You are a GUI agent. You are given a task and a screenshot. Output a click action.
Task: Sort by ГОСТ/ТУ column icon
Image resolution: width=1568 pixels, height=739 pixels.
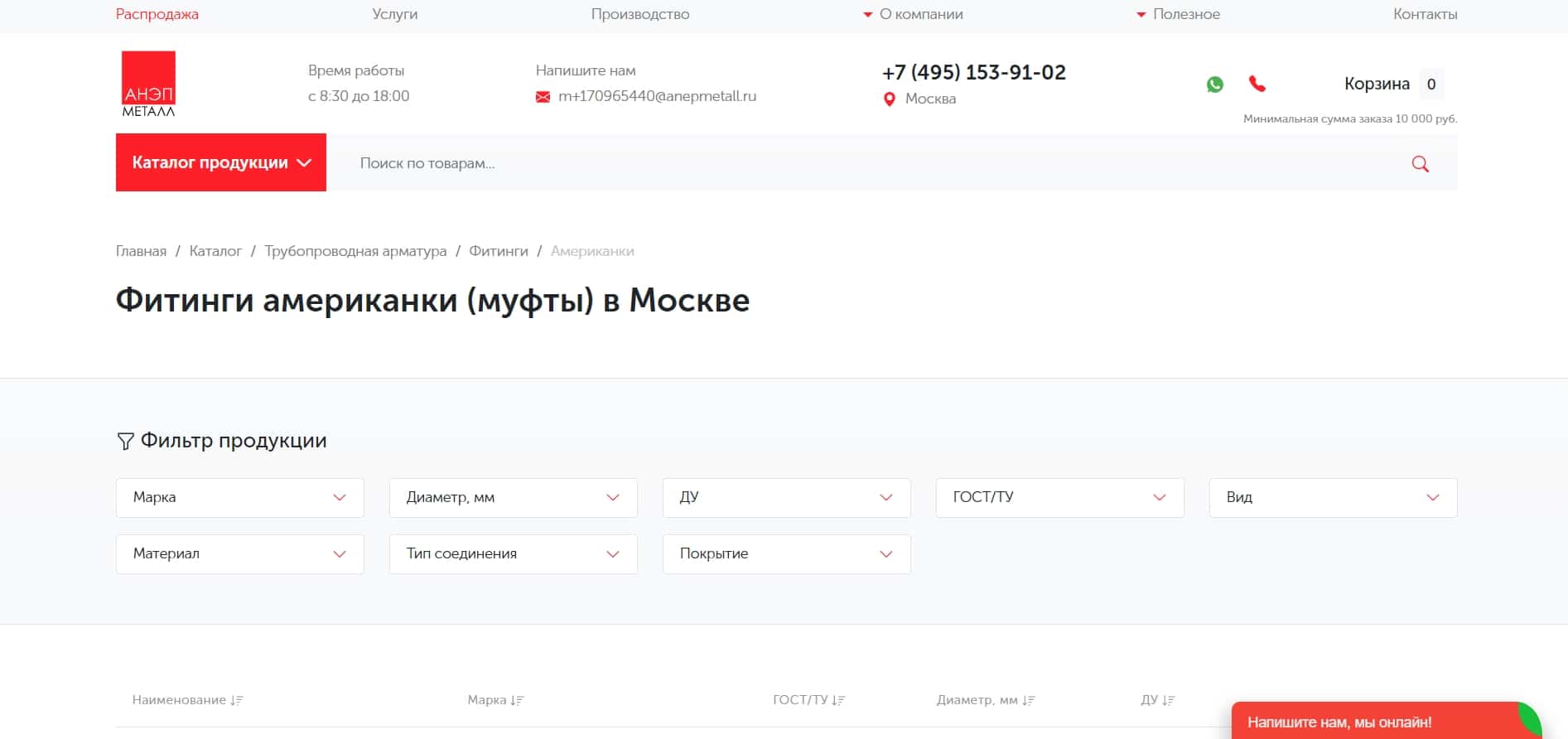(838, 700)
